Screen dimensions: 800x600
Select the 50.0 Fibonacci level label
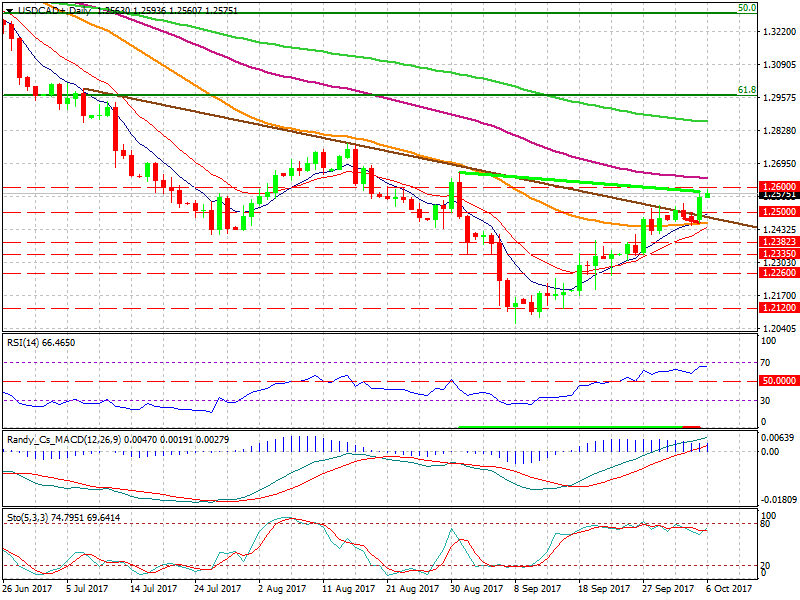[745, 7]
